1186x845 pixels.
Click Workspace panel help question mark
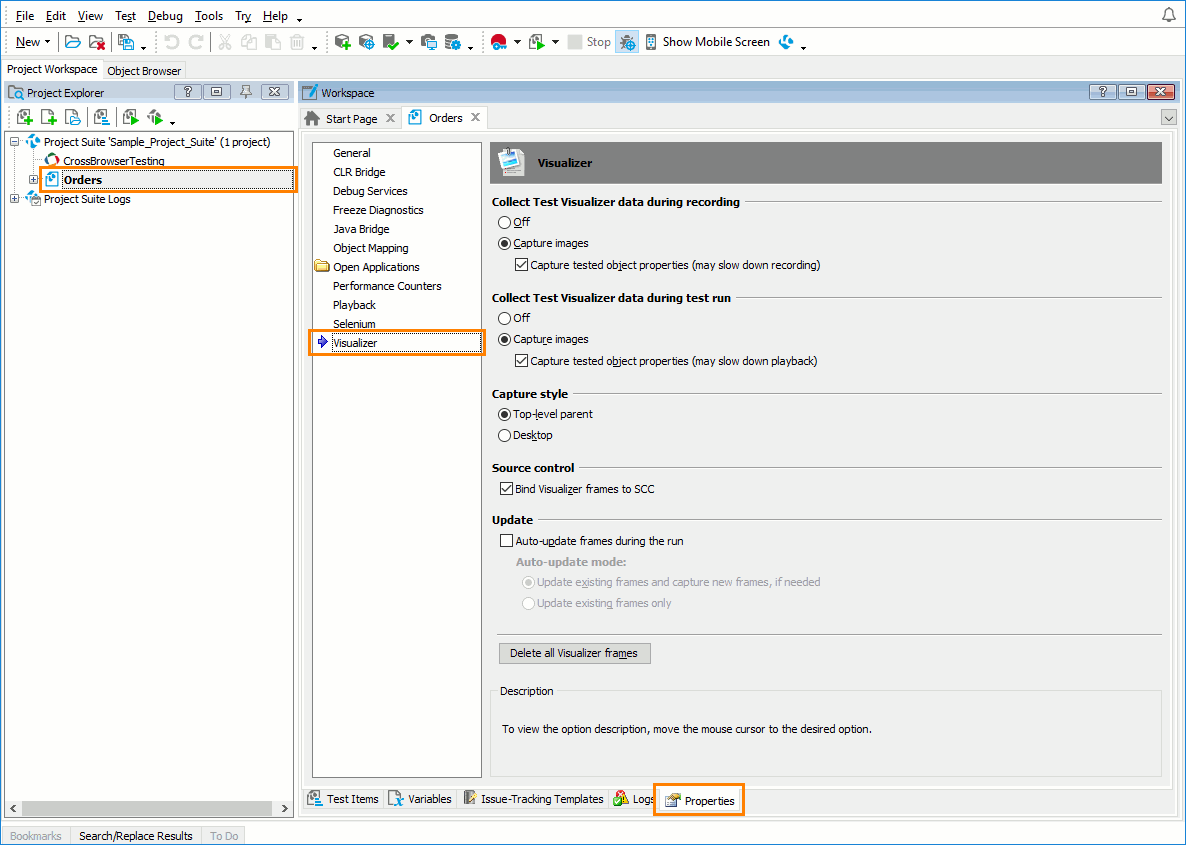coord(1103,92)
